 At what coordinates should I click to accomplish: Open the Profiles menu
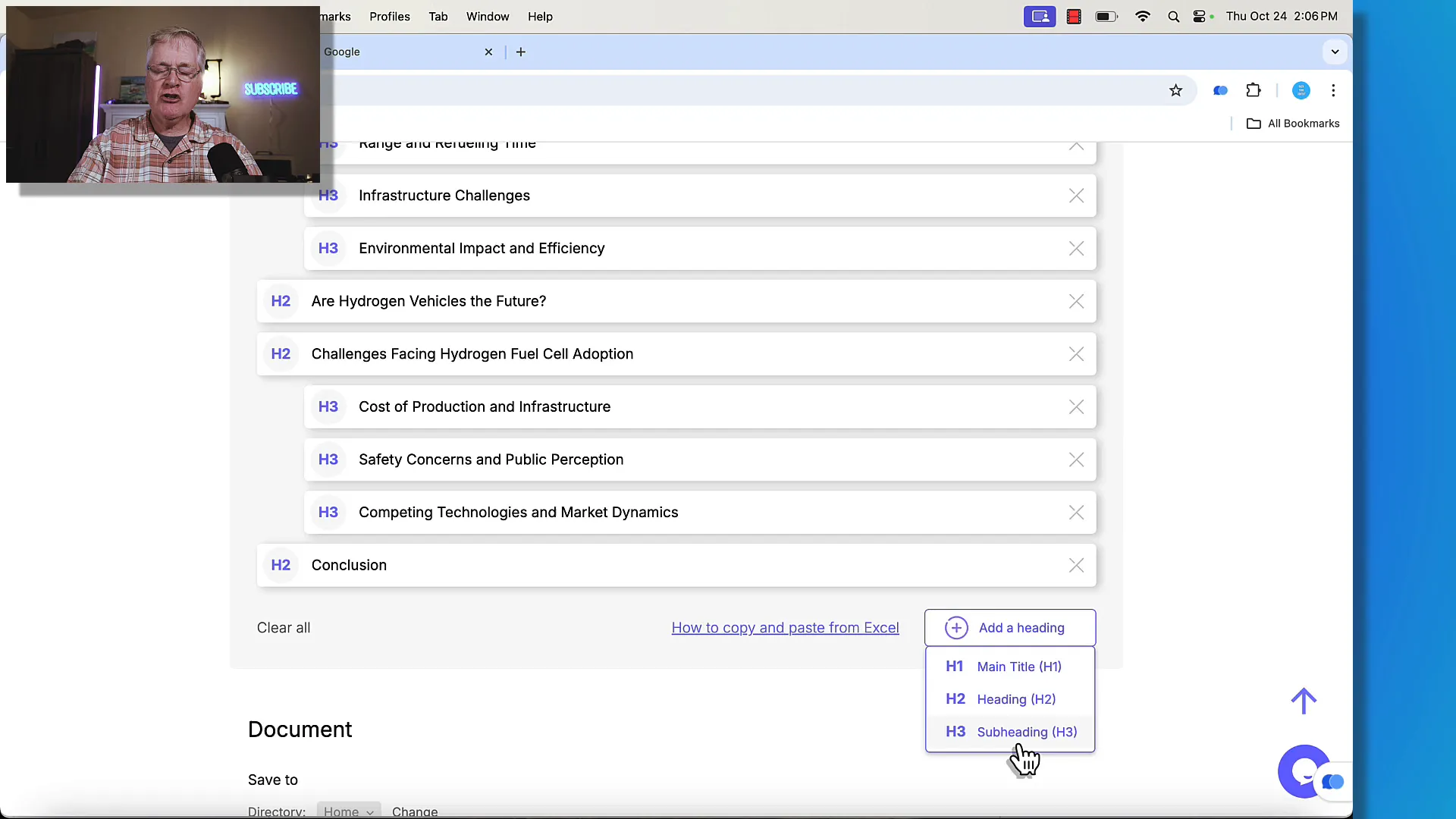(x=390, y=17)
